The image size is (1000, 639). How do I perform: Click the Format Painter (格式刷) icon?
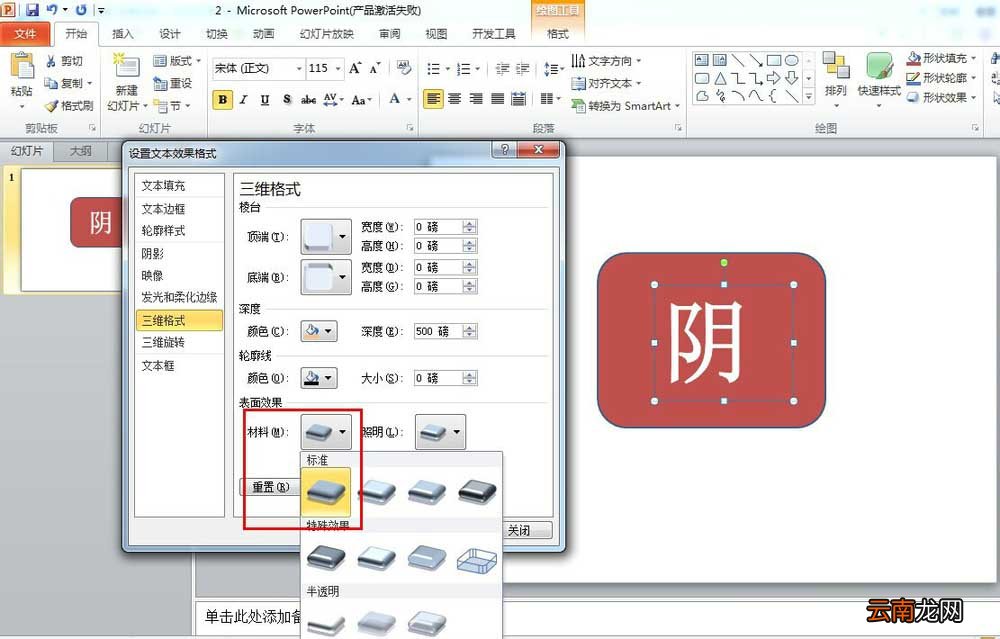51,105
